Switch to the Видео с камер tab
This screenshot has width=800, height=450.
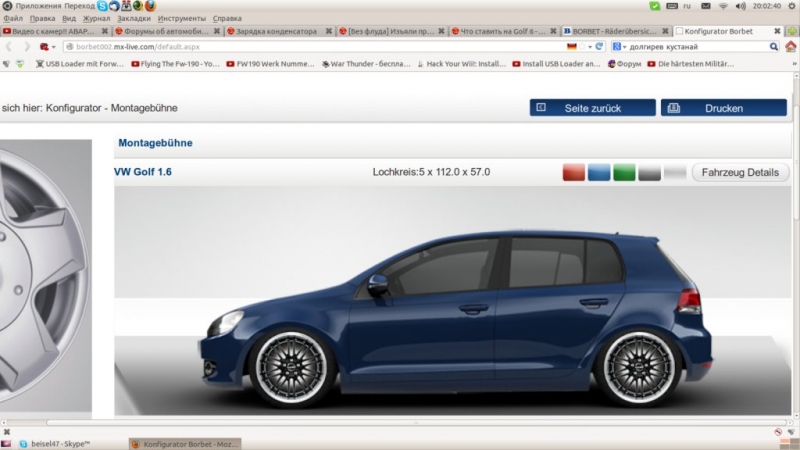click(55, 31)
